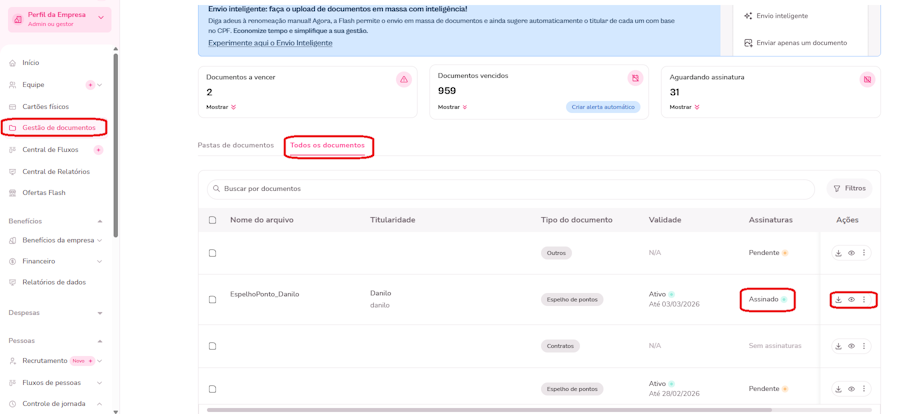This screenshot has height=414, width=900.
Task: Download the EspelhoPonto_Danilo document
Action: [x=838, y=300]
